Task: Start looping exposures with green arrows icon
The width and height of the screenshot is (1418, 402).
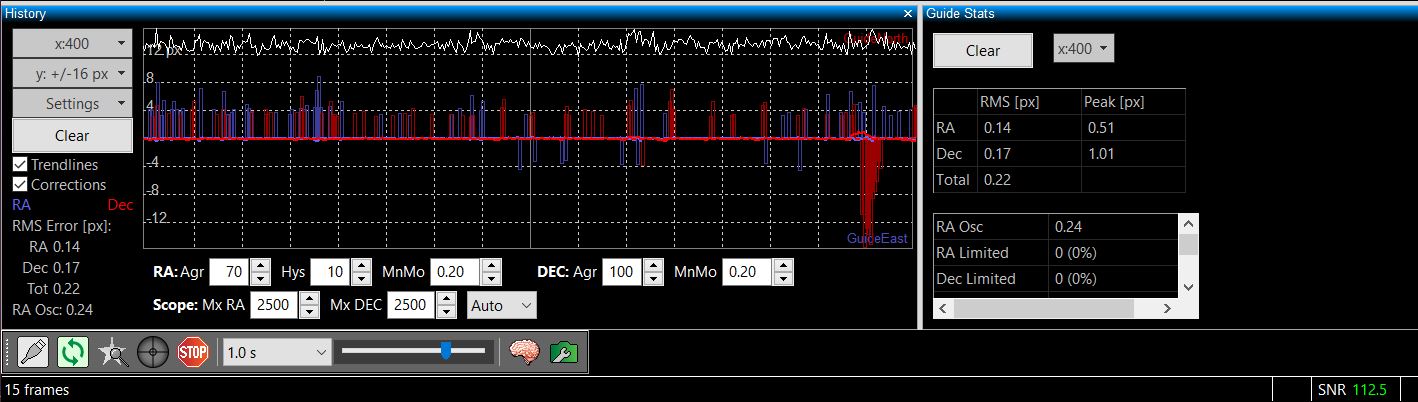Action: [x=72, y=352]
